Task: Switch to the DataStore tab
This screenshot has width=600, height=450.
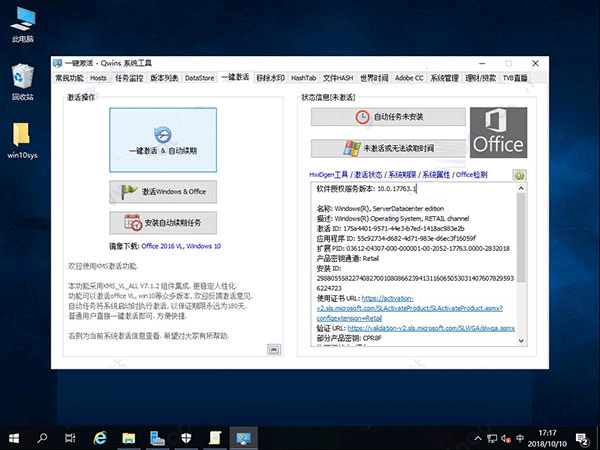Action: (200, 77)
